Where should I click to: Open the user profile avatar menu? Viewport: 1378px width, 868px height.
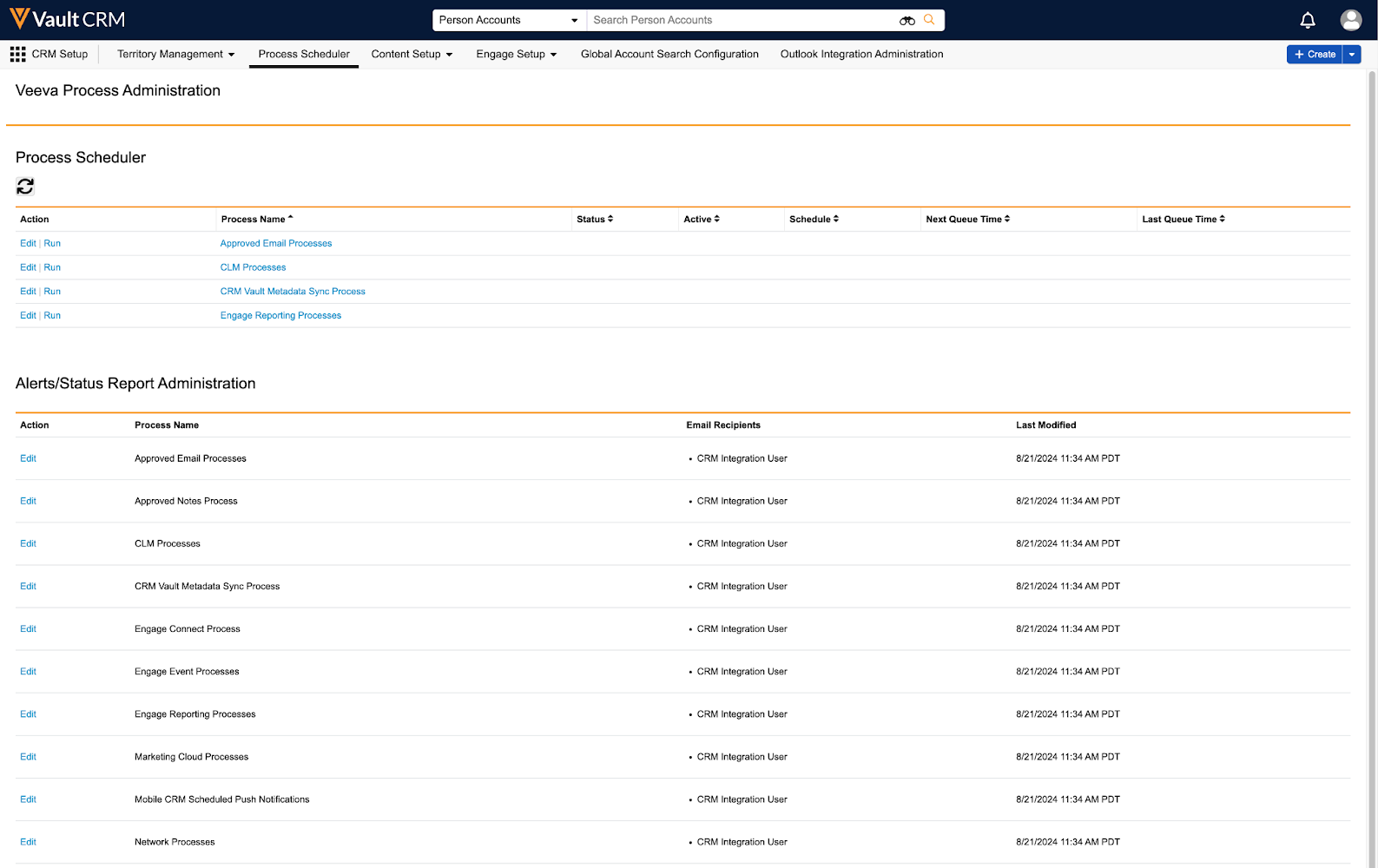[x=1350, y=20]
